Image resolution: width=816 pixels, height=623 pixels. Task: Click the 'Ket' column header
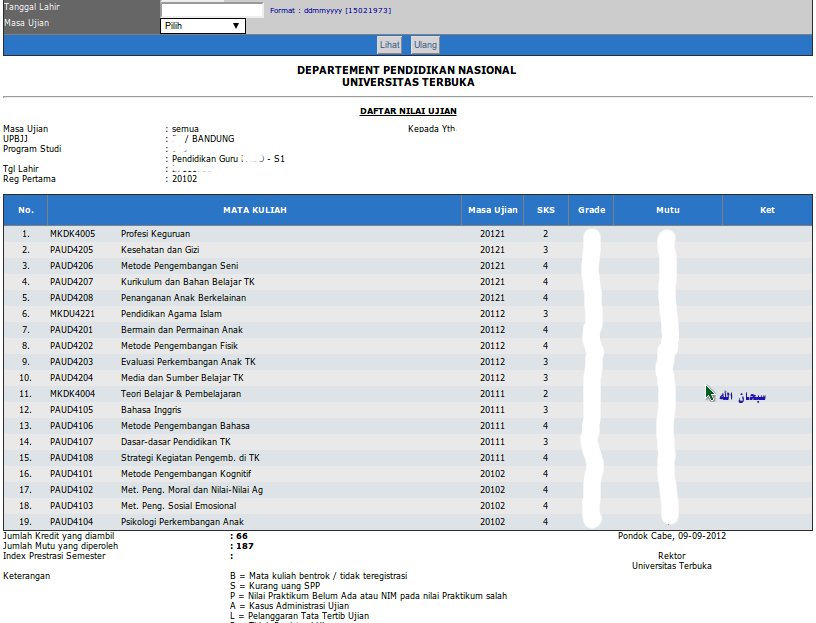pos(767,210)
